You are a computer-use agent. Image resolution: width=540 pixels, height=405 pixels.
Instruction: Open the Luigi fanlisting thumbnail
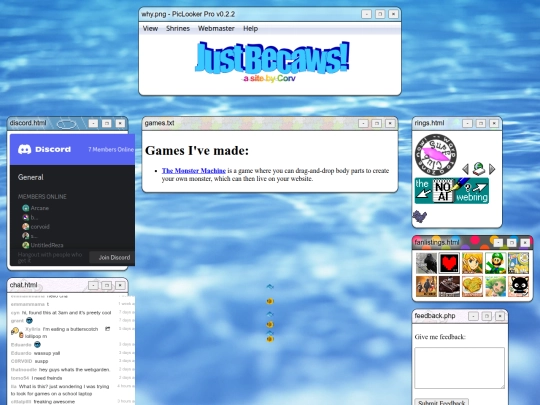(495, 263)
